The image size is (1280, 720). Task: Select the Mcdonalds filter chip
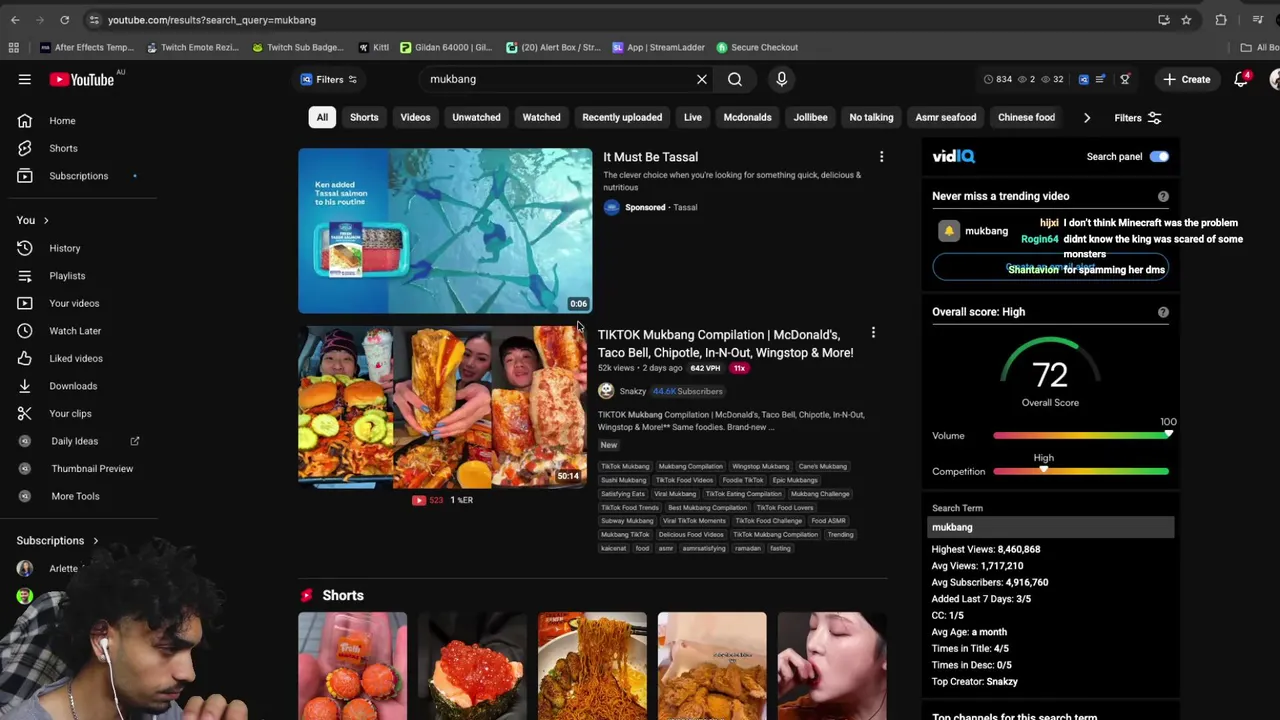click(747, 118)
